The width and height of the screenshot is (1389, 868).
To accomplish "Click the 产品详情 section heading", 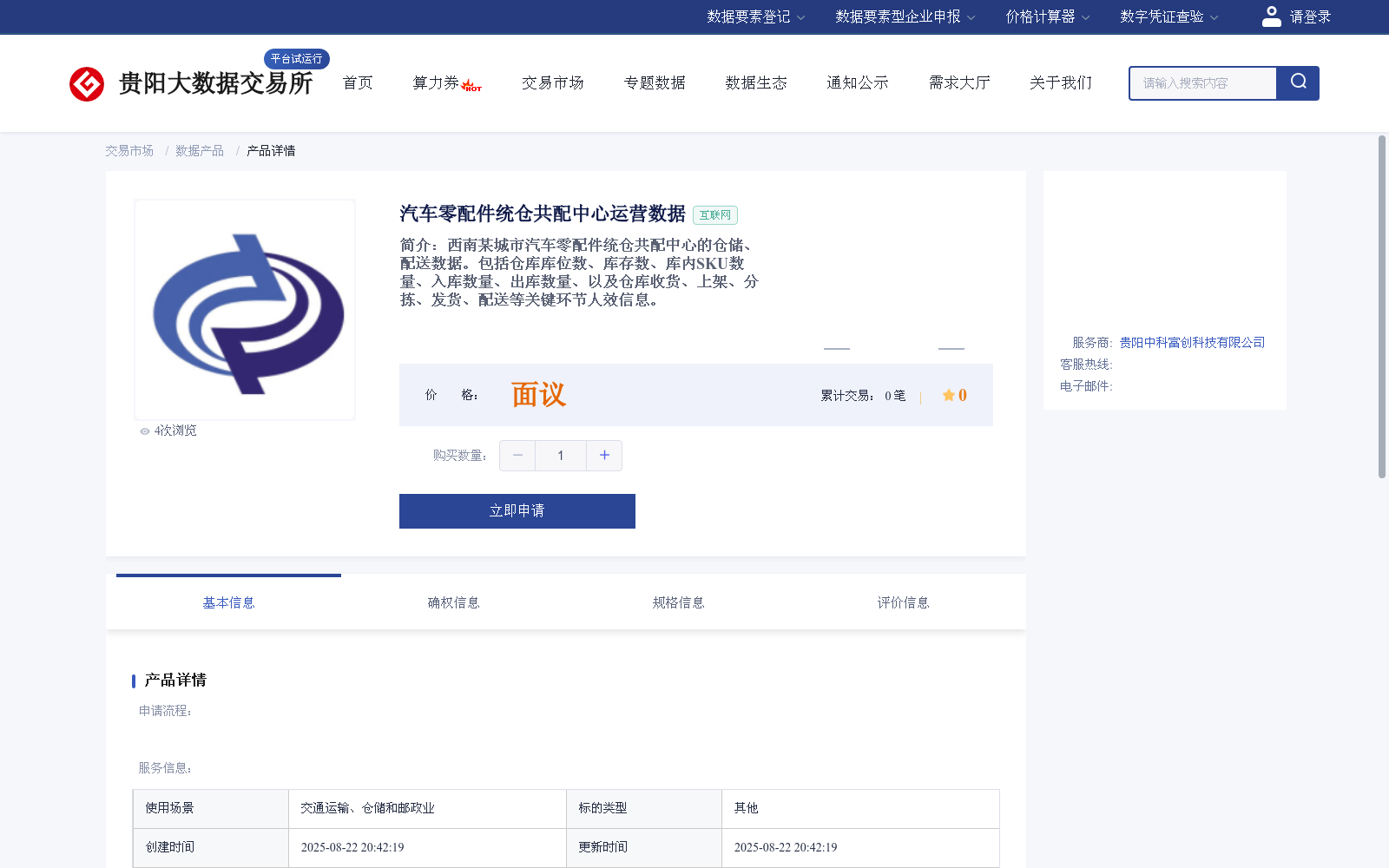I will [x=175, y=681].
